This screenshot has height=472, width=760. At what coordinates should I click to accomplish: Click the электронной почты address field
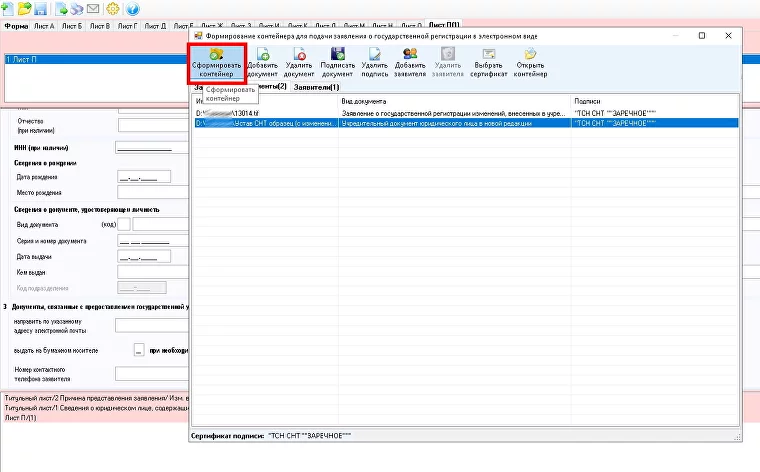[152, 326]
